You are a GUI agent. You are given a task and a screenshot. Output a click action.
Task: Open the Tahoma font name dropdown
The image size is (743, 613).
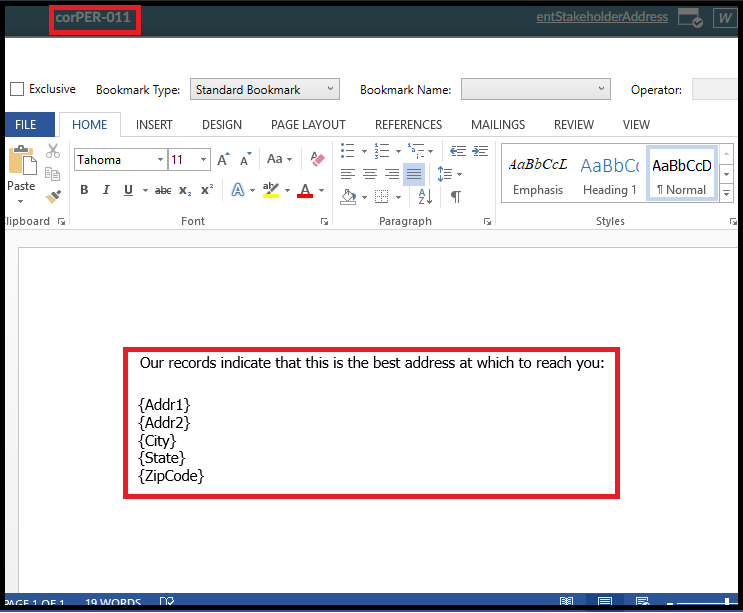[161, 160]
